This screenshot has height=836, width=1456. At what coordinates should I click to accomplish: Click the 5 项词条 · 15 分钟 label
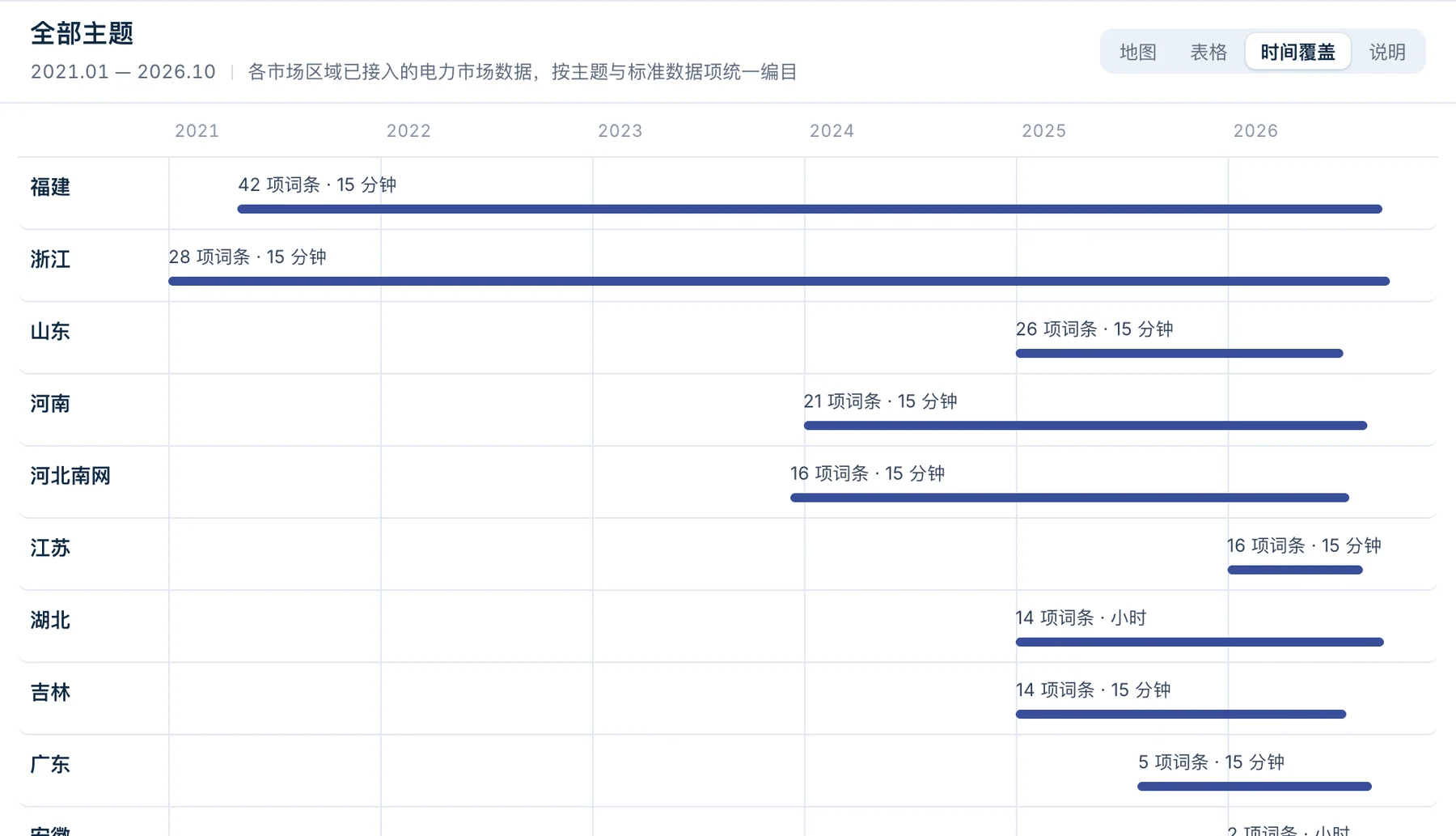pos(1211,762)
